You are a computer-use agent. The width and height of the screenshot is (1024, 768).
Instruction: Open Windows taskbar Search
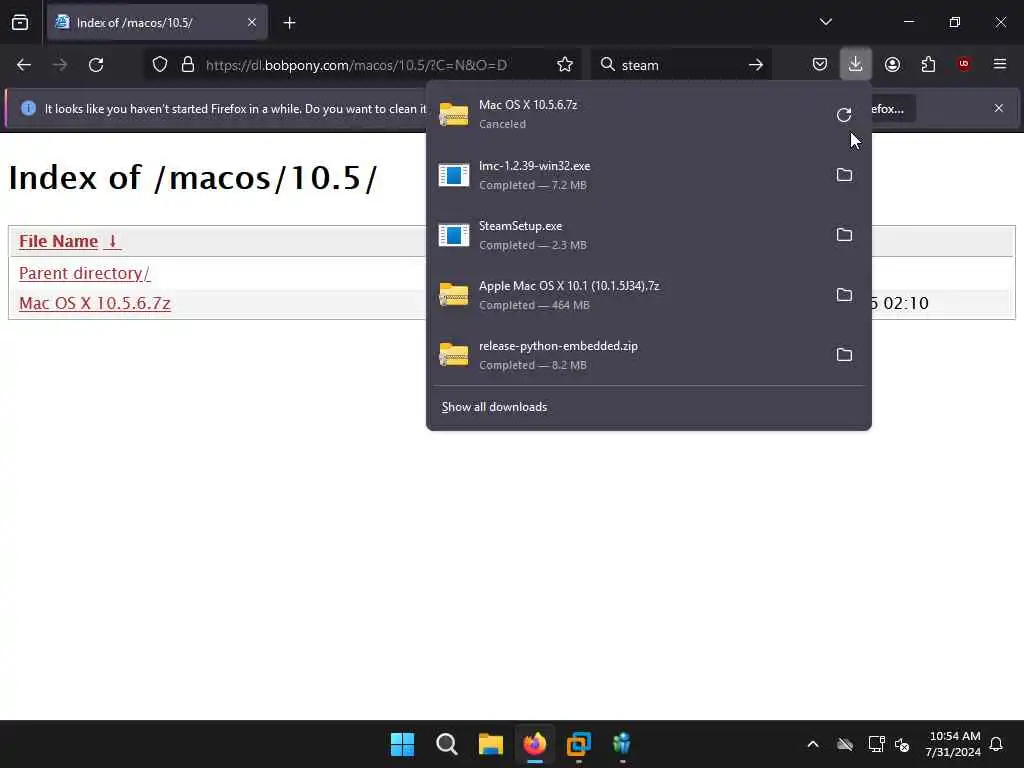[x=447, y=744]
